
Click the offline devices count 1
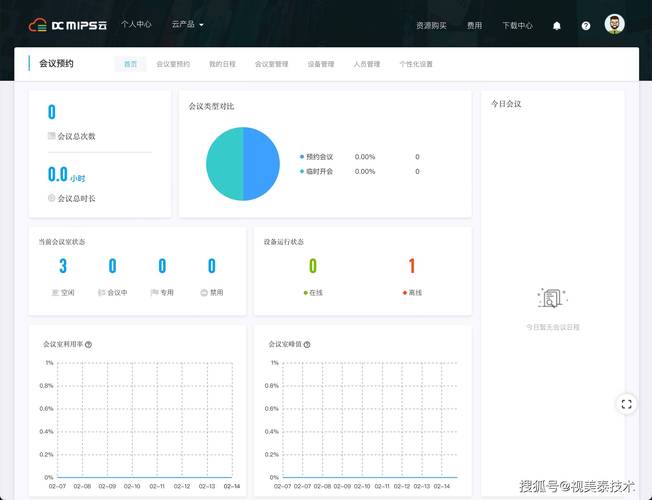412,266
